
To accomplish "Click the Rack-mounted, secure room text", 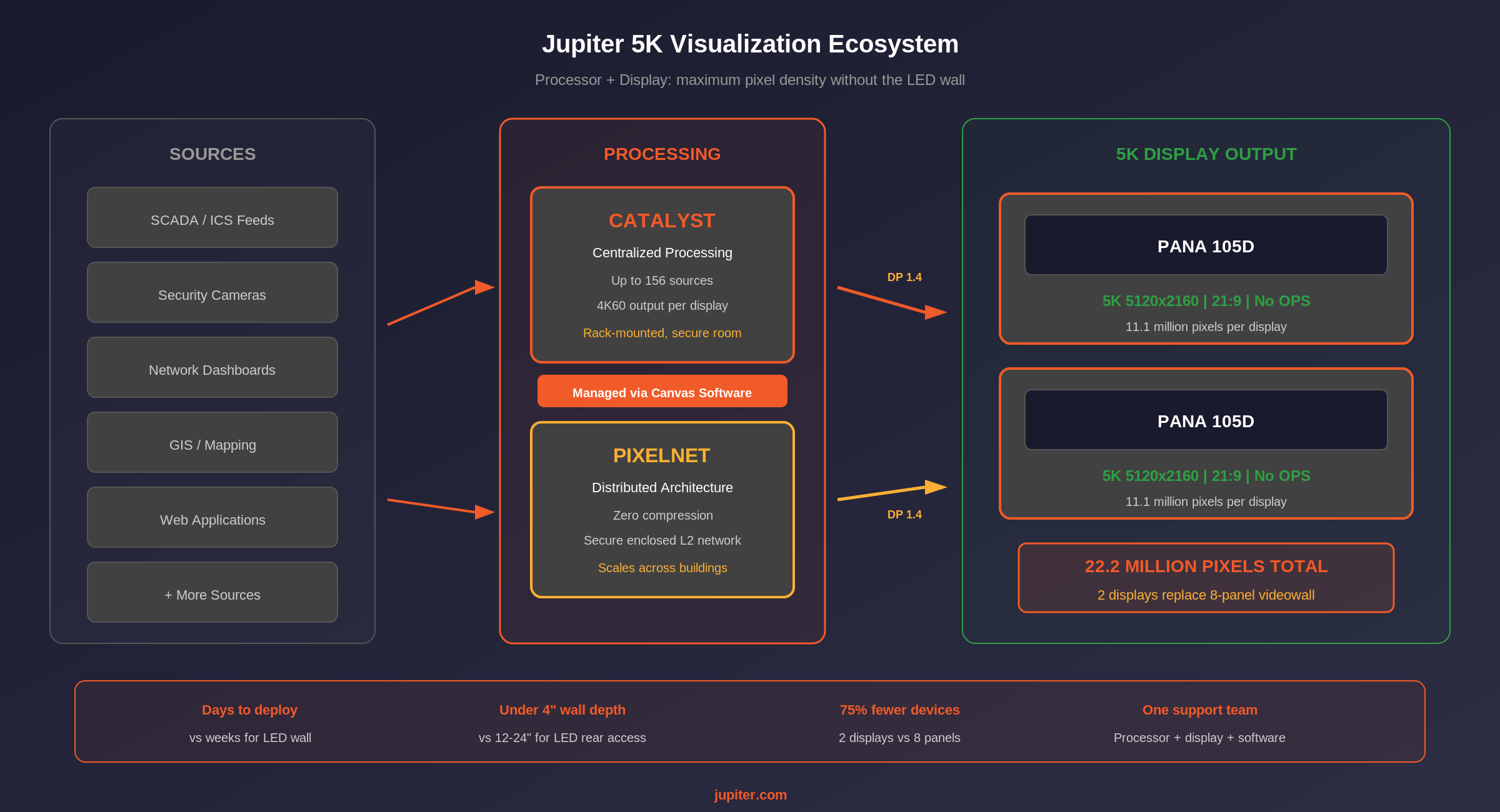I will (x=662, y=333).
